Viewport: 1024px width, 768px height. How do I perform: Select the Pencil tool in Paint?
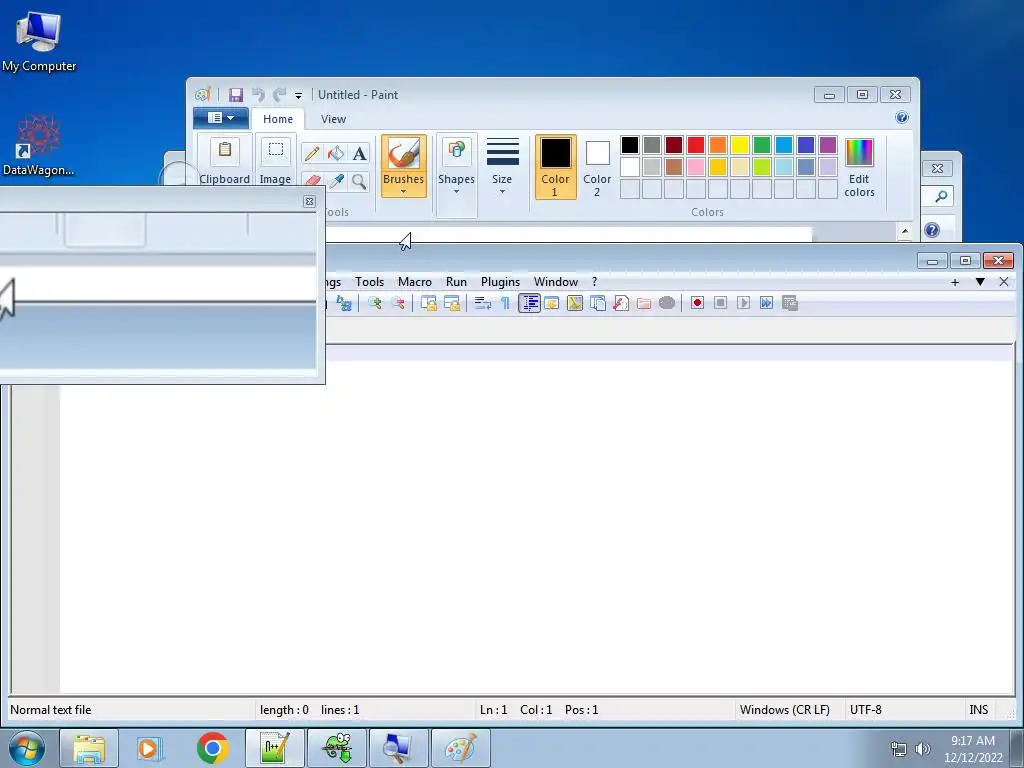312,153
